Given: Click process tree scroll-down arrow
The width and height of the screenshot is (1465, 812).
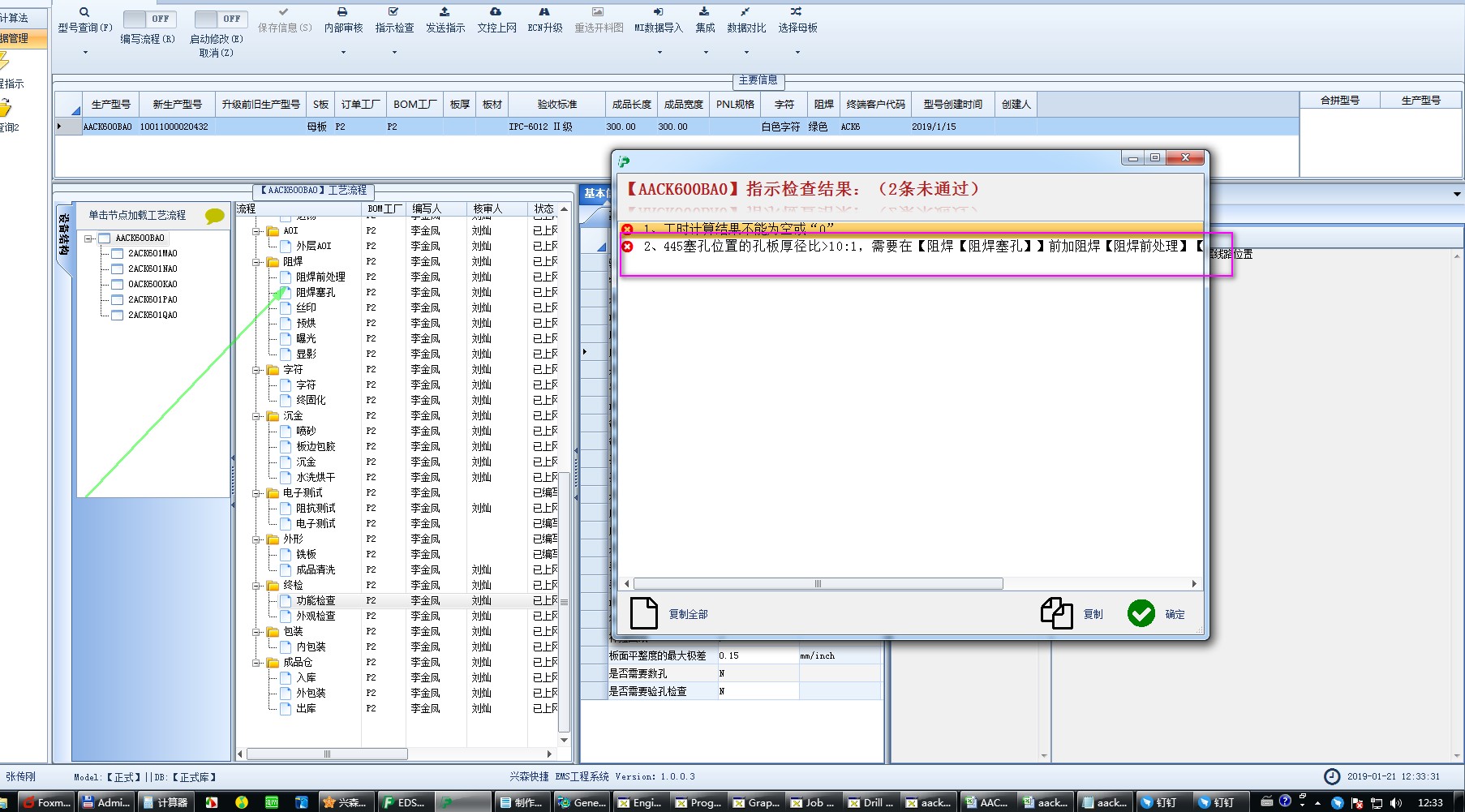Looking at the screenshot, I should (564, 740).
